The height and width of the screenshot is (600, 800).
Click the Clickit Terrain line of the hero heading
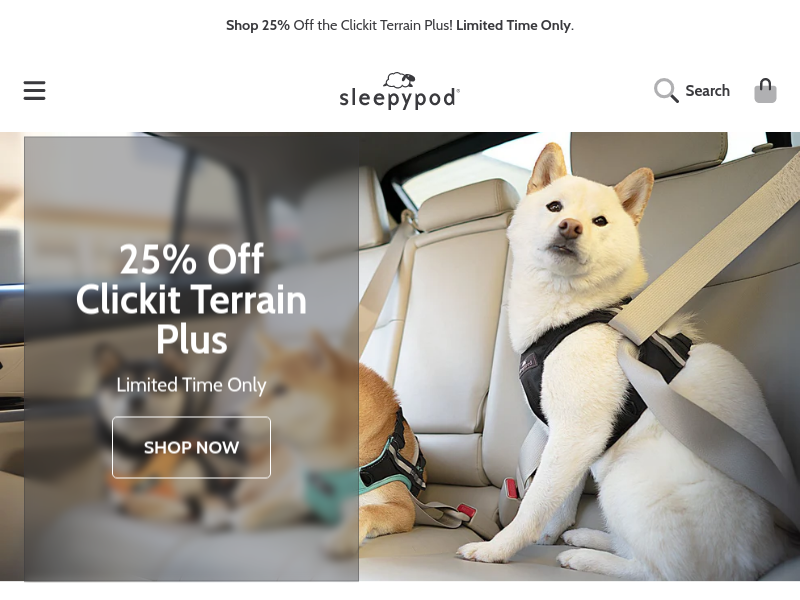[x=191, y=299]
